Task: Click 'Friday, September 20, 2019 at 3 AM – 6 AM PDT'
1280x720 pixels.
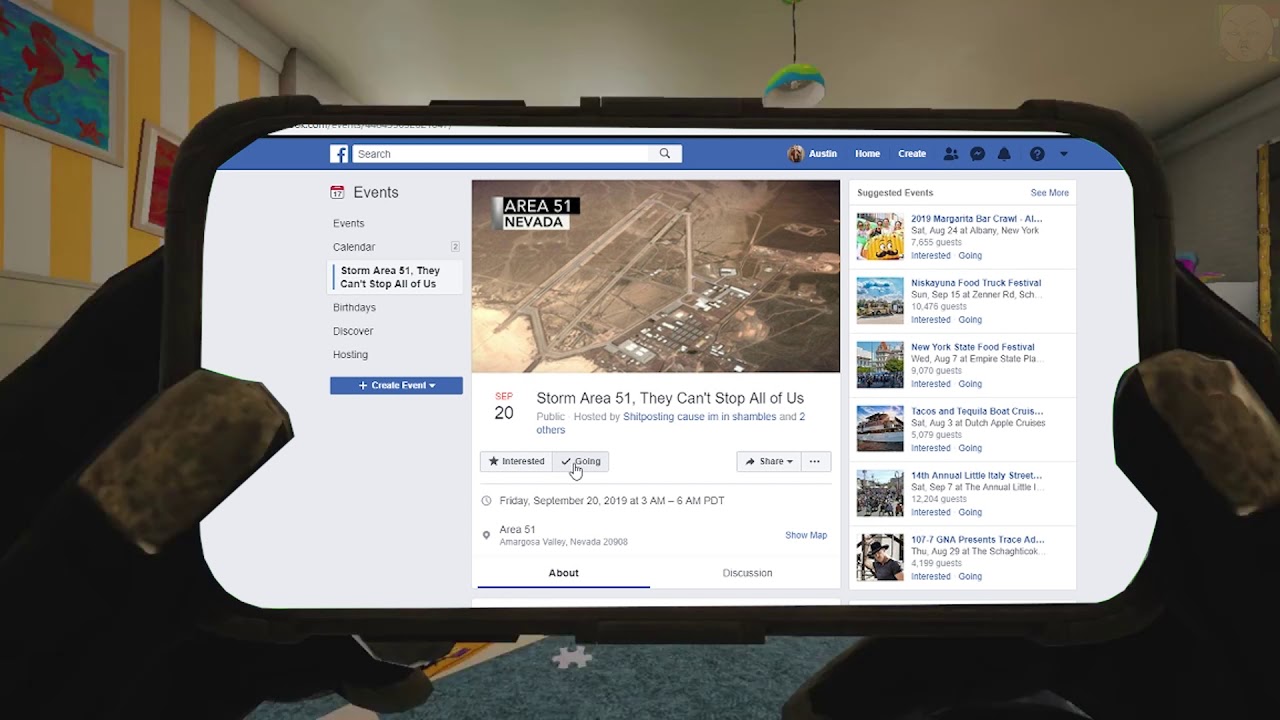Action: tap(612, 501)
